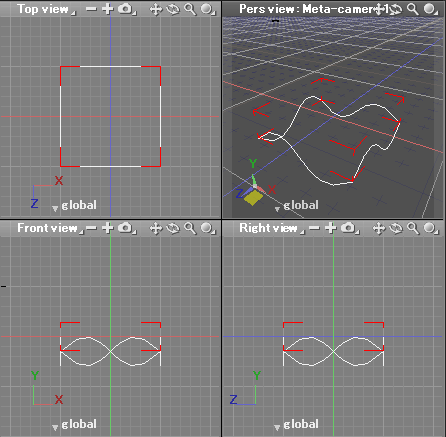Screen dimensions: 446x437
Task: Click the camera icon in Front view header
Action: pos(126,228)
